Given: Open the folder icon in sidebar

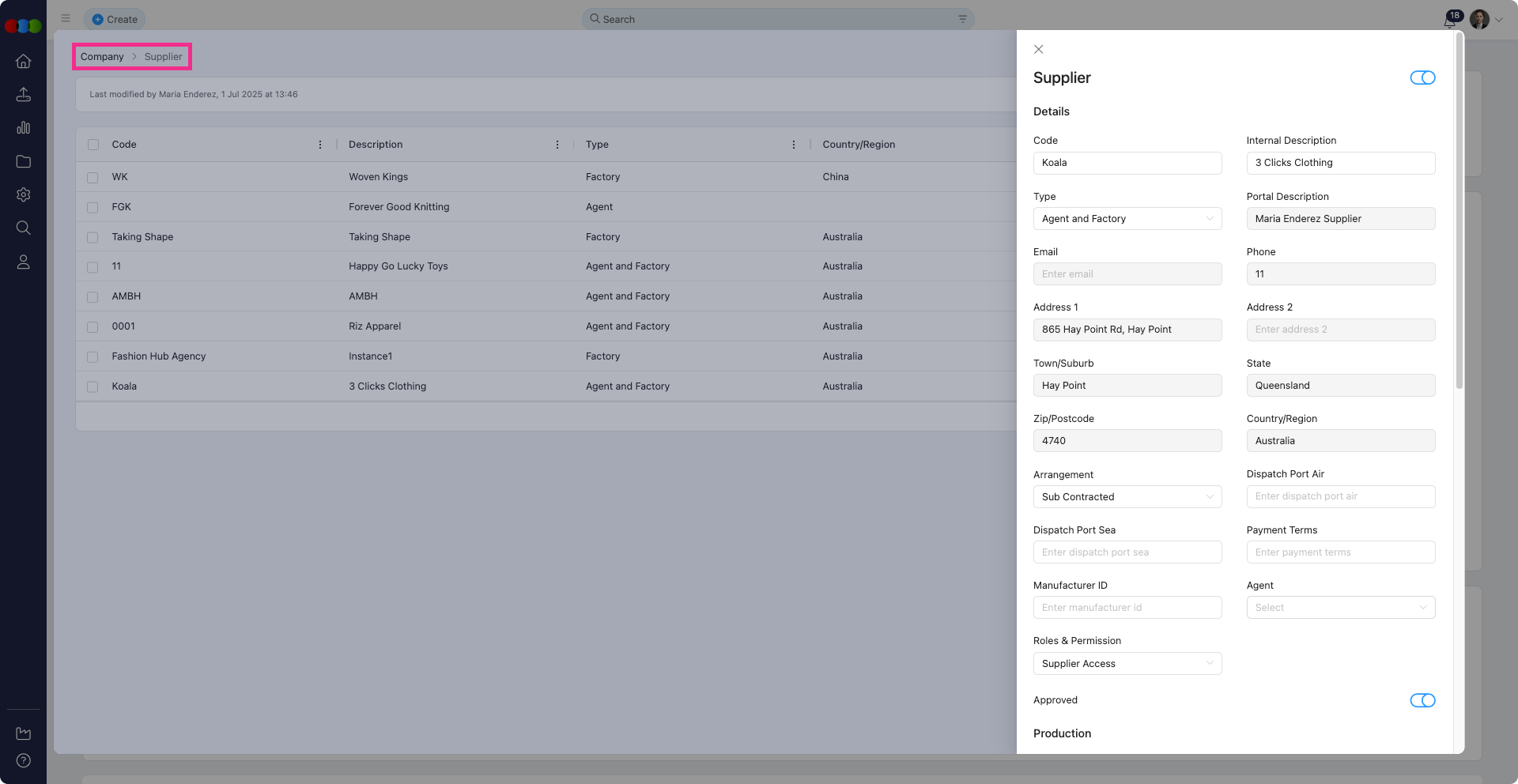Looking at the screenshot, I should coord(24,161).
